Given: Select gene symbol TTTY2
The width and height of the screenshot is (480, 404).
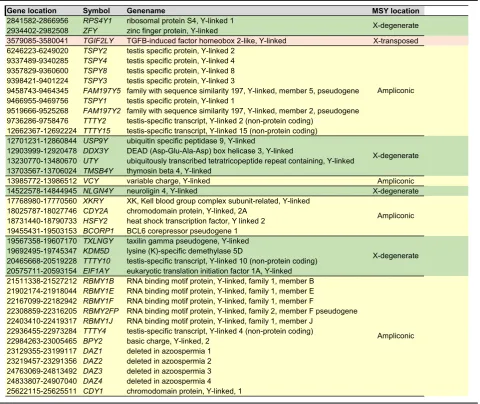Looking at the screenshot, I should [x=94, y=121].
